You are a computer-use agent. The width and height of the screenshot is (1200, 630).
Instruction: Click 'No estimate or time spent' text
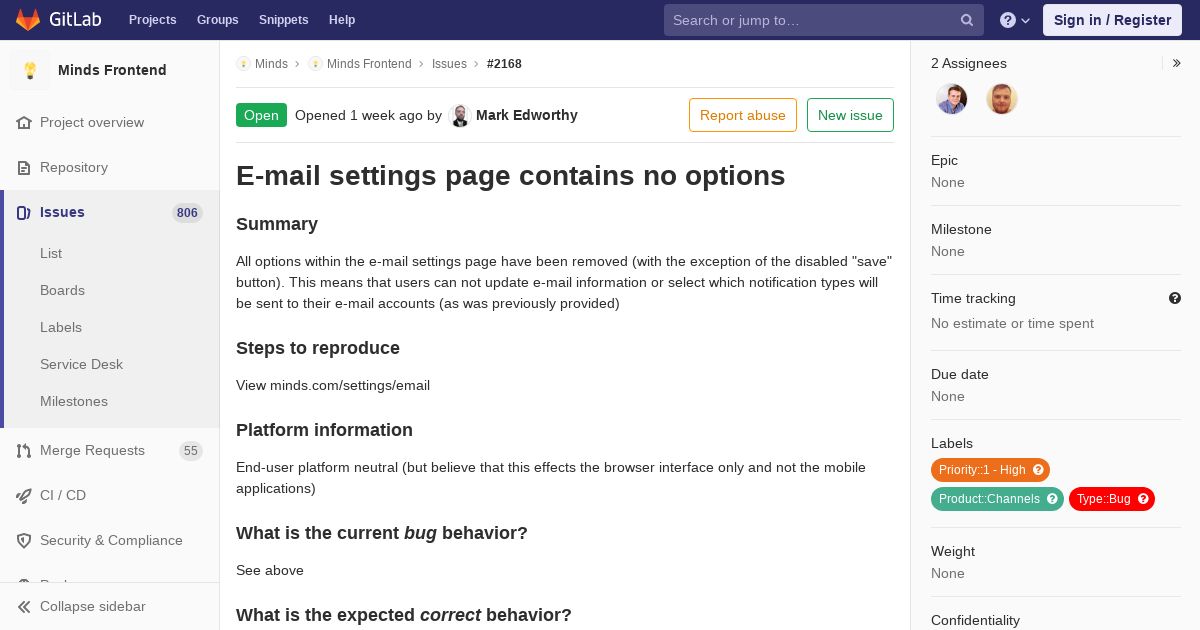1012,323
